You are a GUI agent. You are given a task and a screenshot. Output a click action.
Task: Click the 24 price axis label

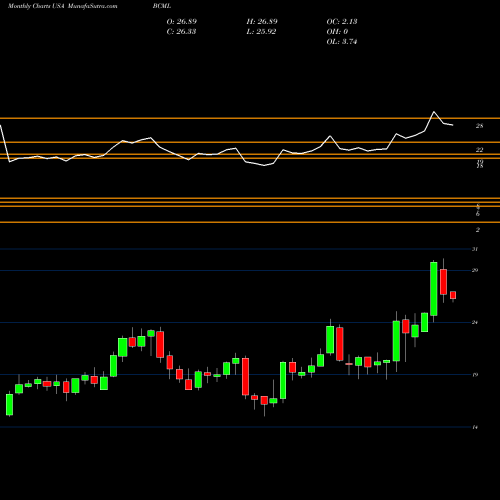click(475, 322)
